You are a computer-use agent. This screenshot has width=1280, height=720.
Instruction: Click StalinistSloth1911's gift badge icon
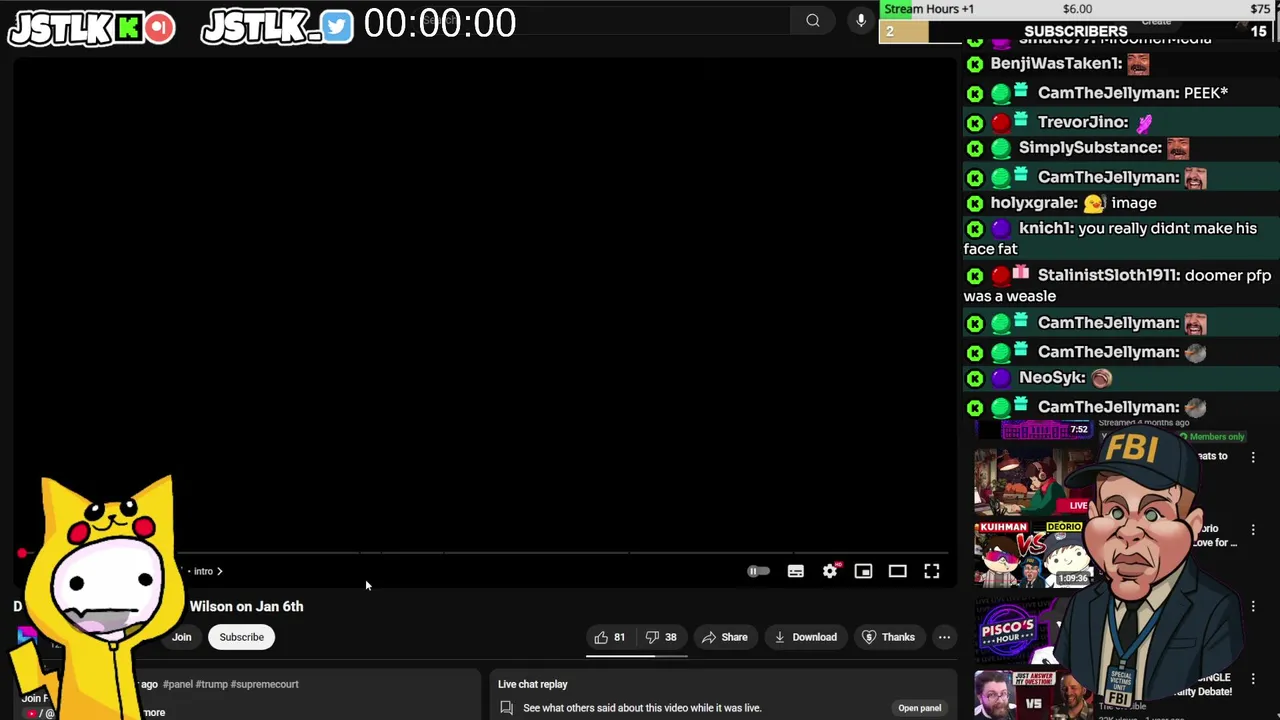click(1021, 272)
